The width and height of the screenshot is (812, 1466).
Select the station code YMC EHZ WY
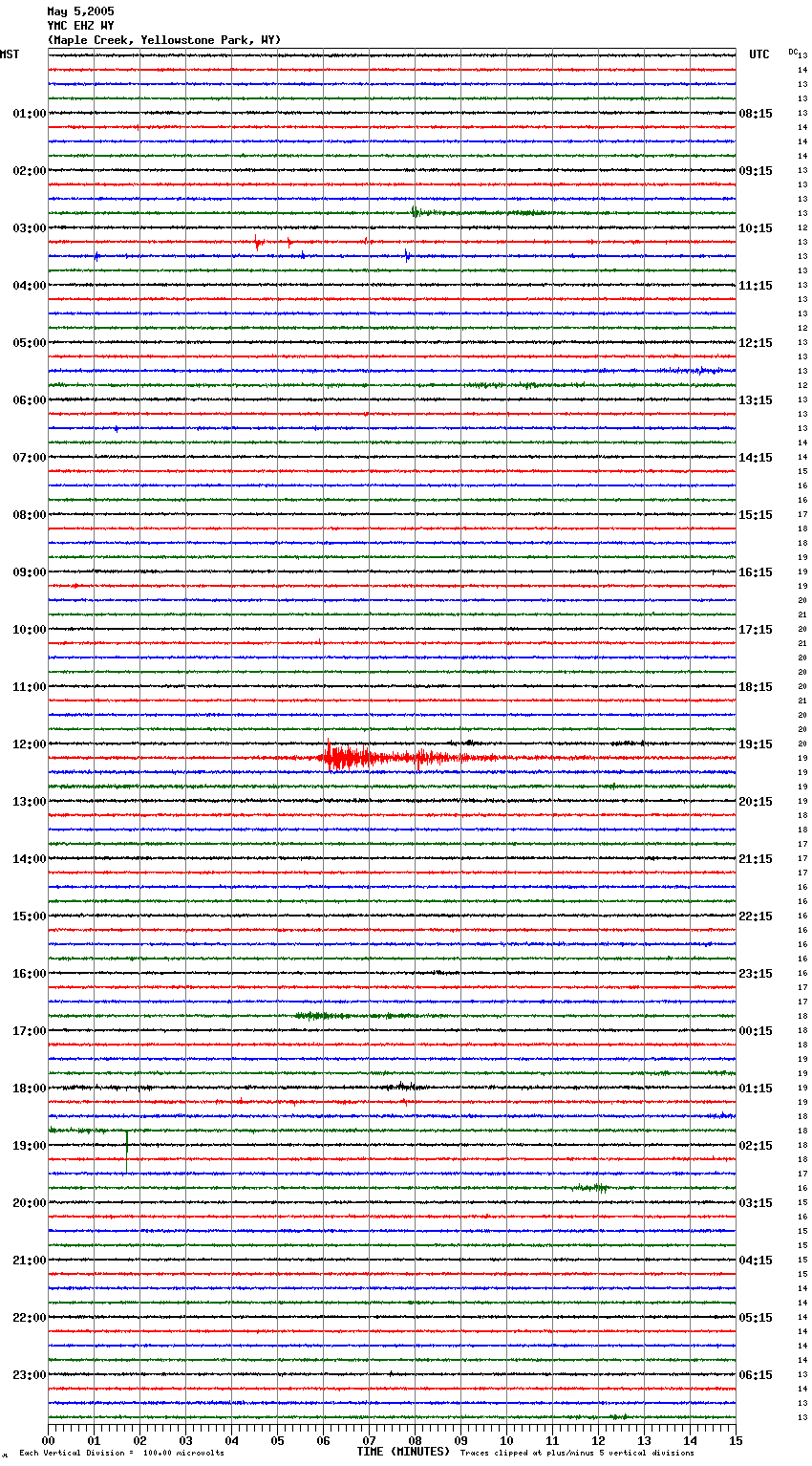pos(80,26)
